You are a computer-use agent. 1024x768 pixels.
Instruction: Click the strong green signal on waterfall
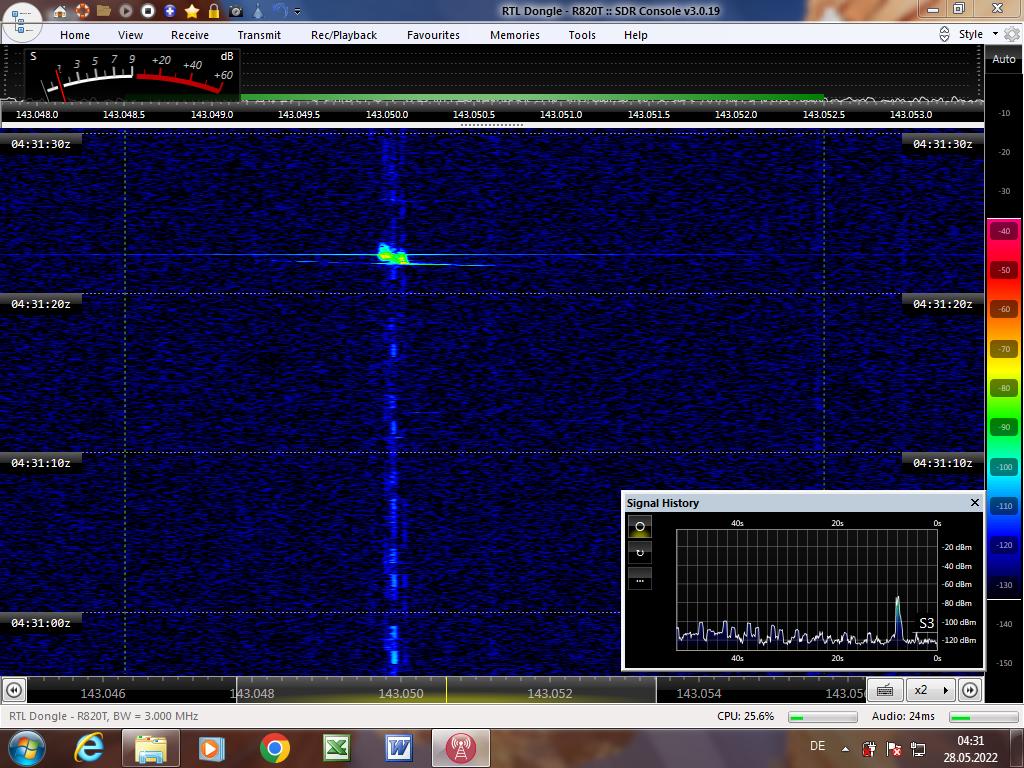click(x=392, y=254)
